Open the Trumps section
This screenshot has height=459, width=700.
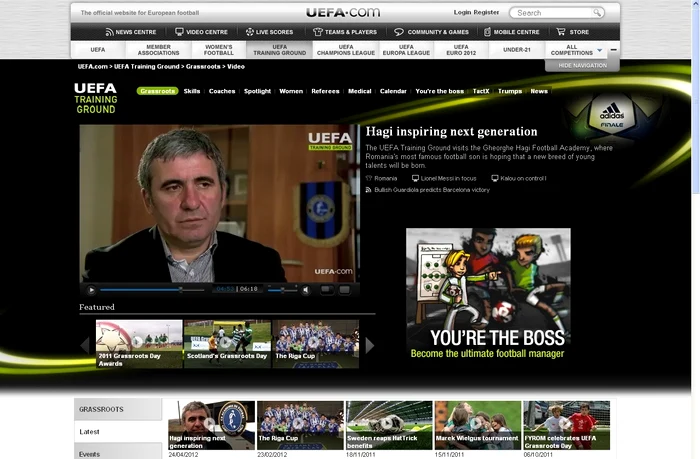[x=510, y=91]
